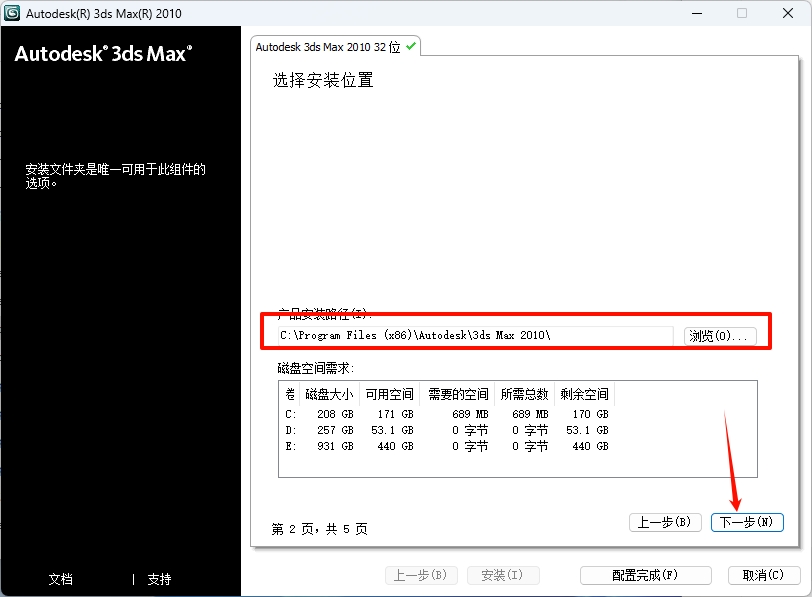
Task: Click the Browse (浏览) button
Action: (x=719, y=334)
